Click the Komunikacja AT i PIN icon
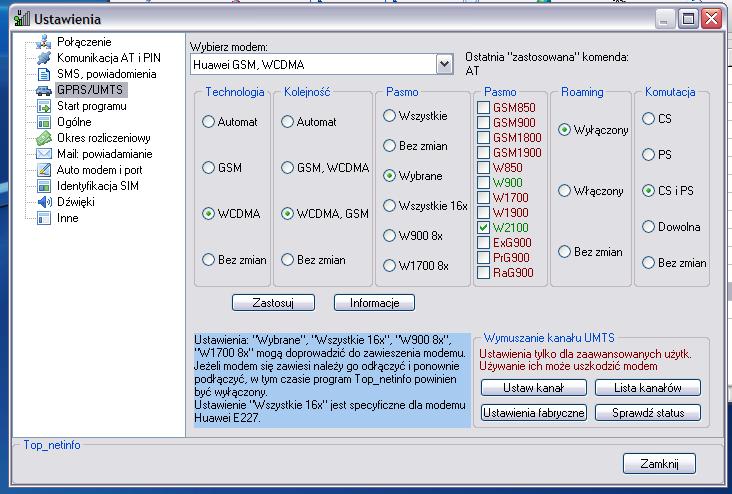732x494 pixels. (43, 58)
